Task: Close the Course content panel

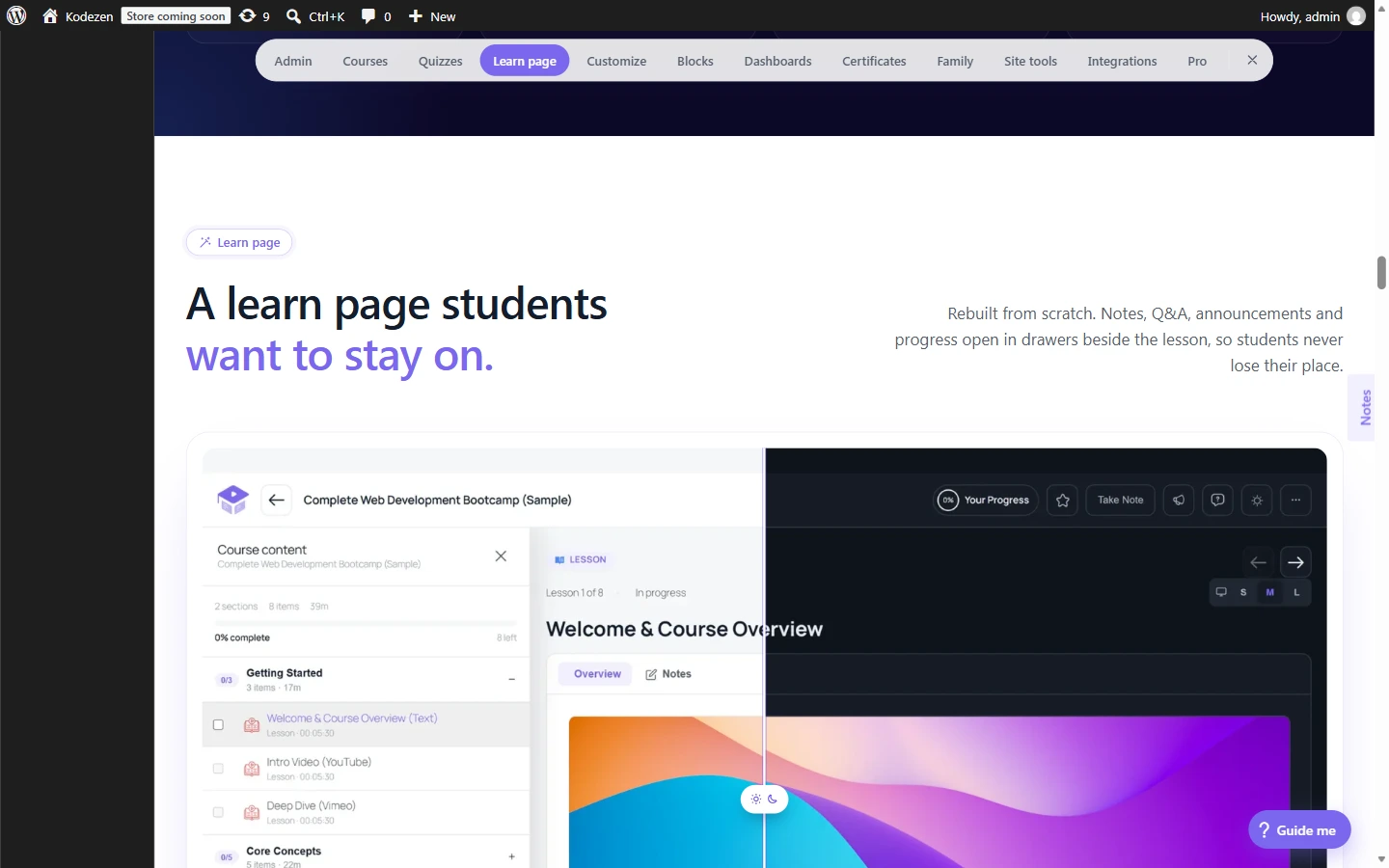Action: click(x=501, y=556)
